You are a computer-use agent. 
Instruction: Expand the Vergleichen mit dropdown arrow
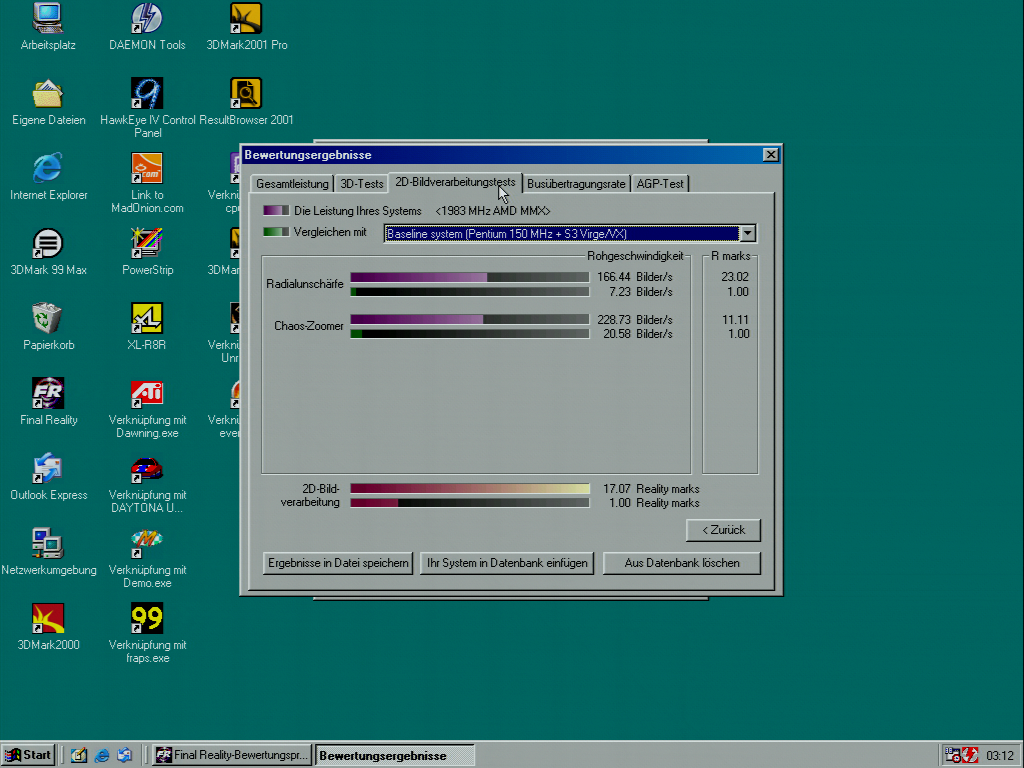[747, 234]
